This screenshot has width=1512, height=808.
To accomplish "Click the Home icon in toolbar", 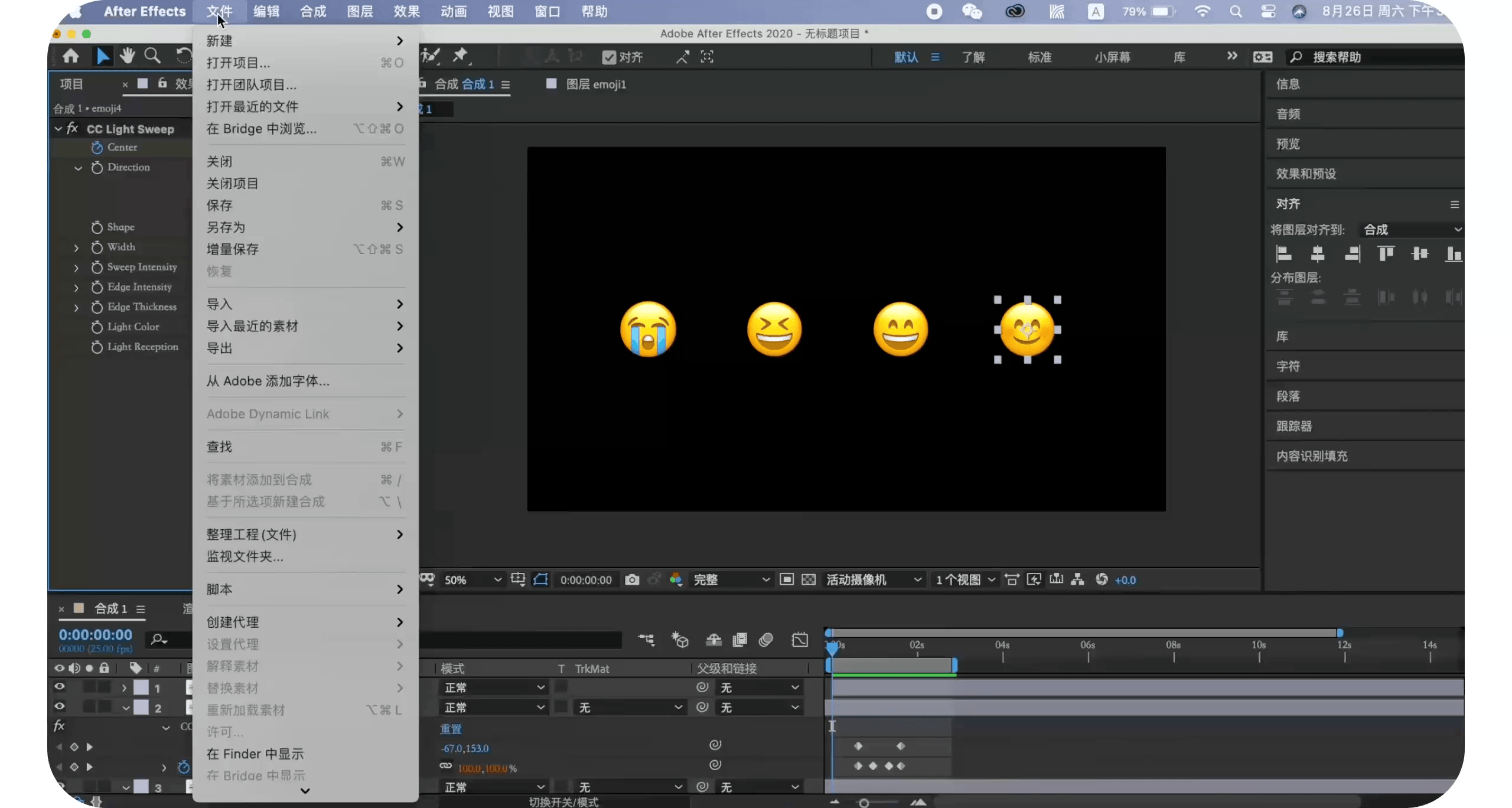I will click(71, 56).
